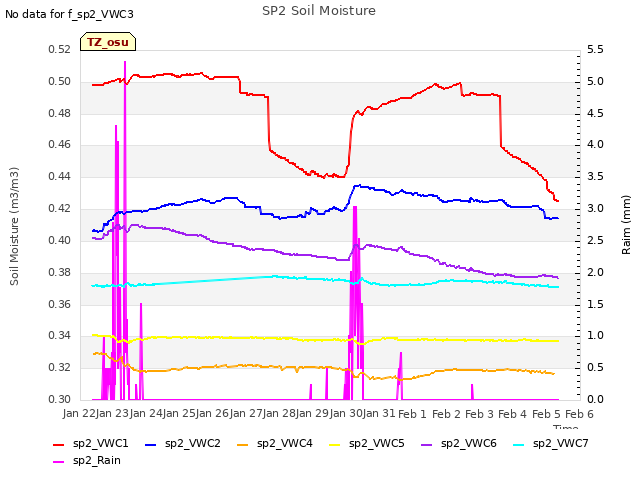
Task: Click the Feb 6 x-axis tick label
Action: (579, 414)
